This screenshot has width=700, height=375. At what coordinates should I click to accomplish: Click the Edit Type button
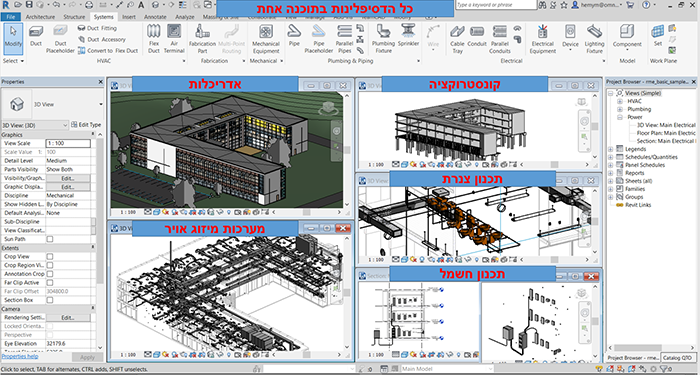click(86, 125)
